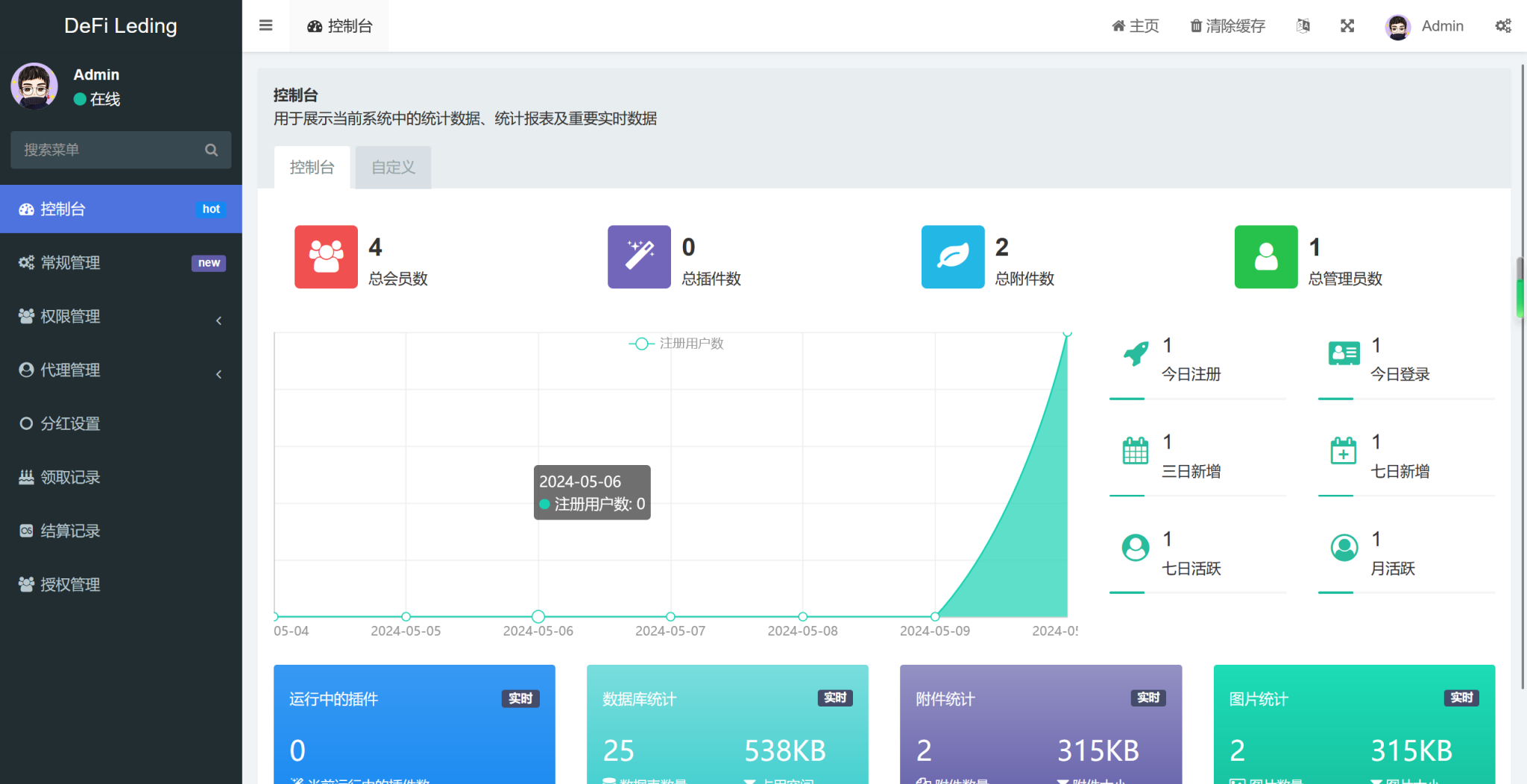Select 控制台 in the sidebar
This screenshot has width=1527, height=784.
[121, 209]
